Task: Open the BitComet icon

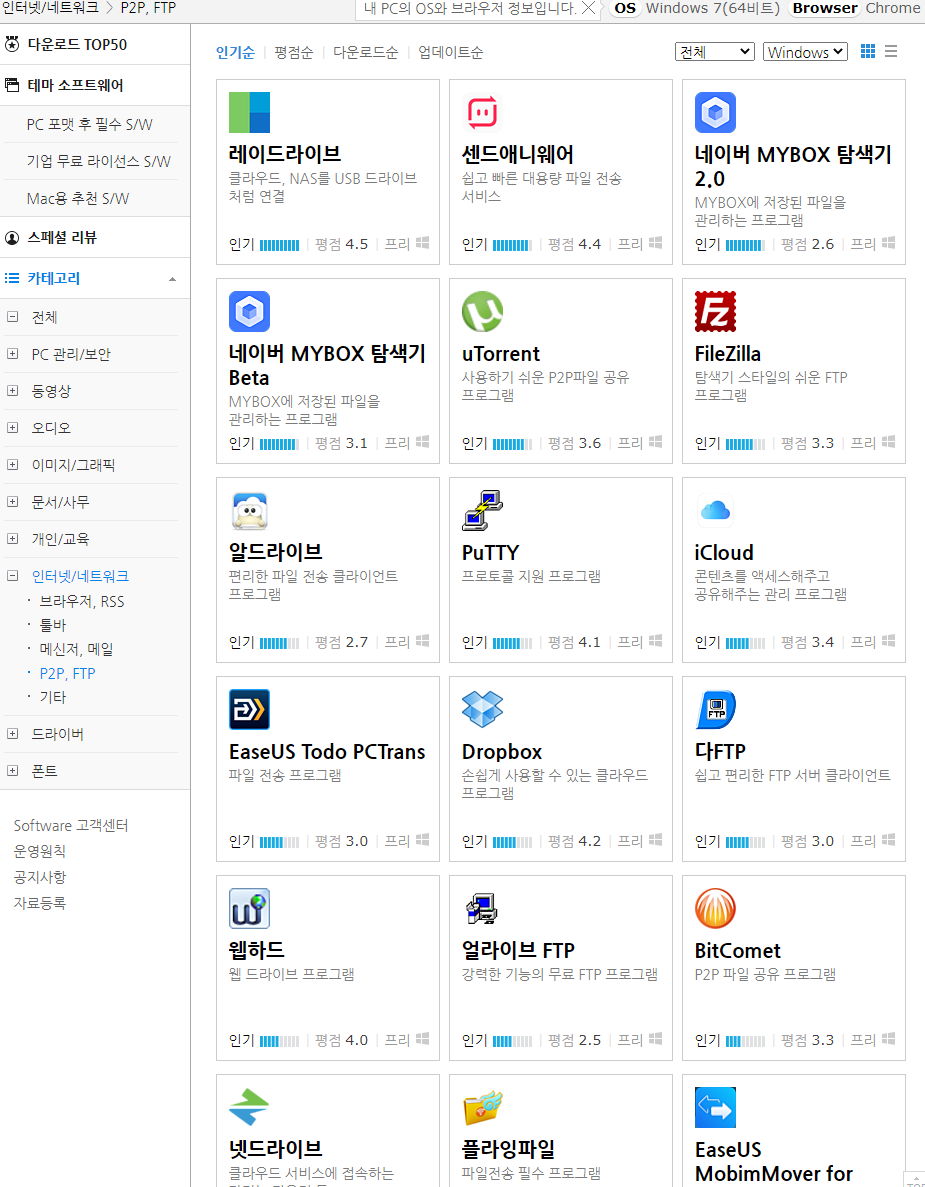Action: pos(715,909)
